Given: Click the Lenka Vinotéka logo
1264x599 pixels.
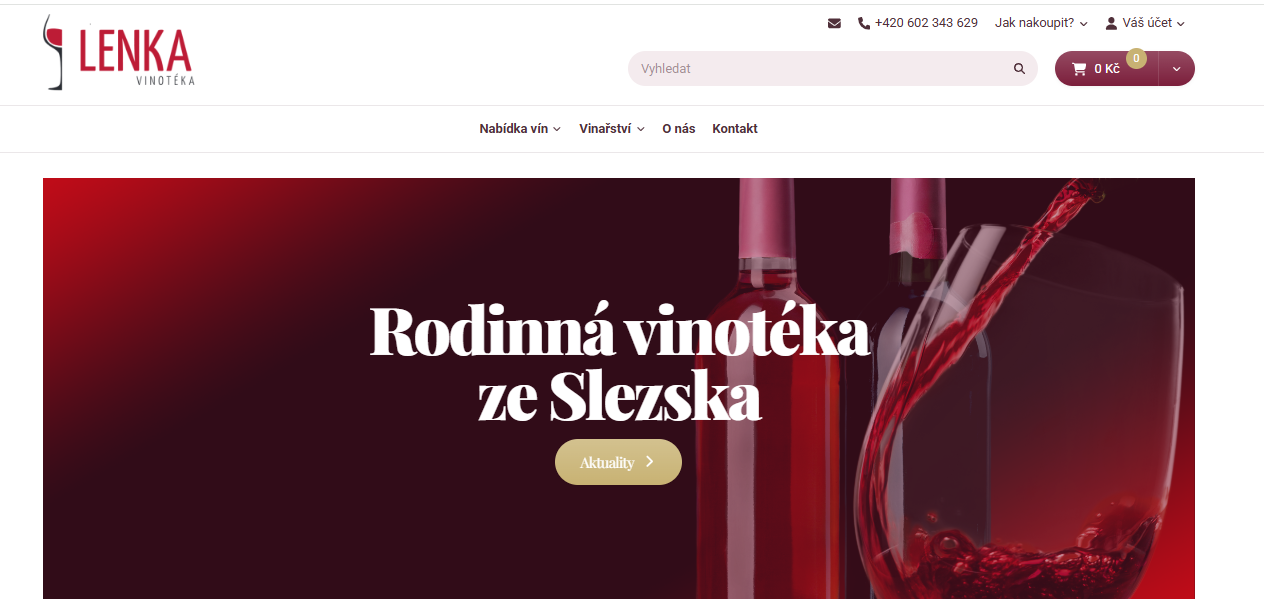Looking at the screenshot, I should (118, 52).
